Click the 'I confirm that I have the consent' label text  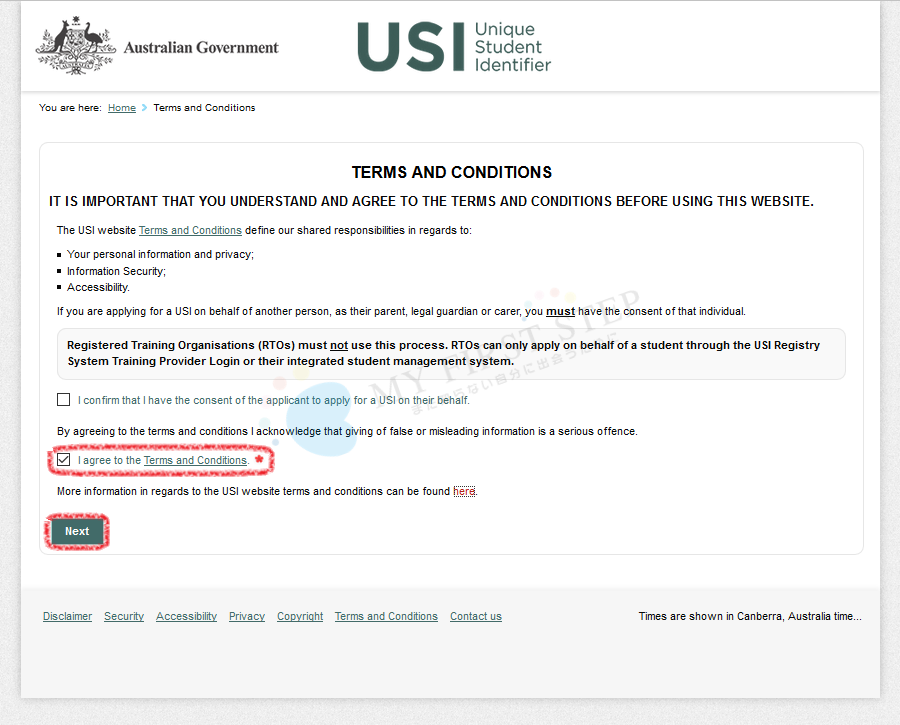(273, 401)
